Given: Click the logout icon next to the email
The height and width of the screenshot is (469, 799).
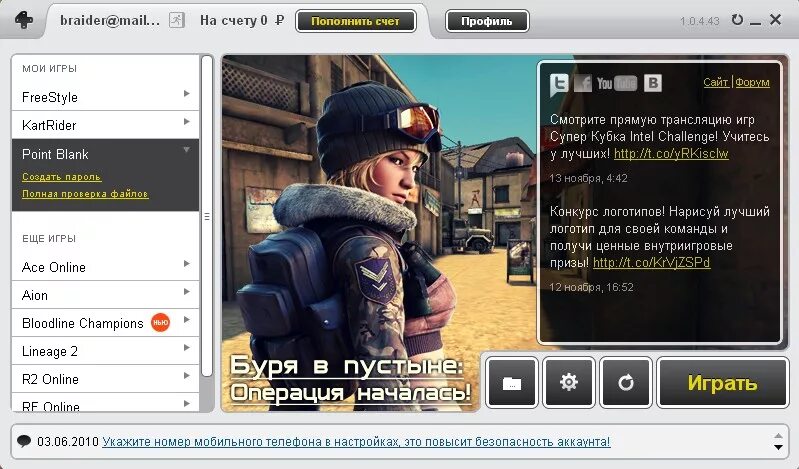Looking at the screenshot, I should click(176, 20).
